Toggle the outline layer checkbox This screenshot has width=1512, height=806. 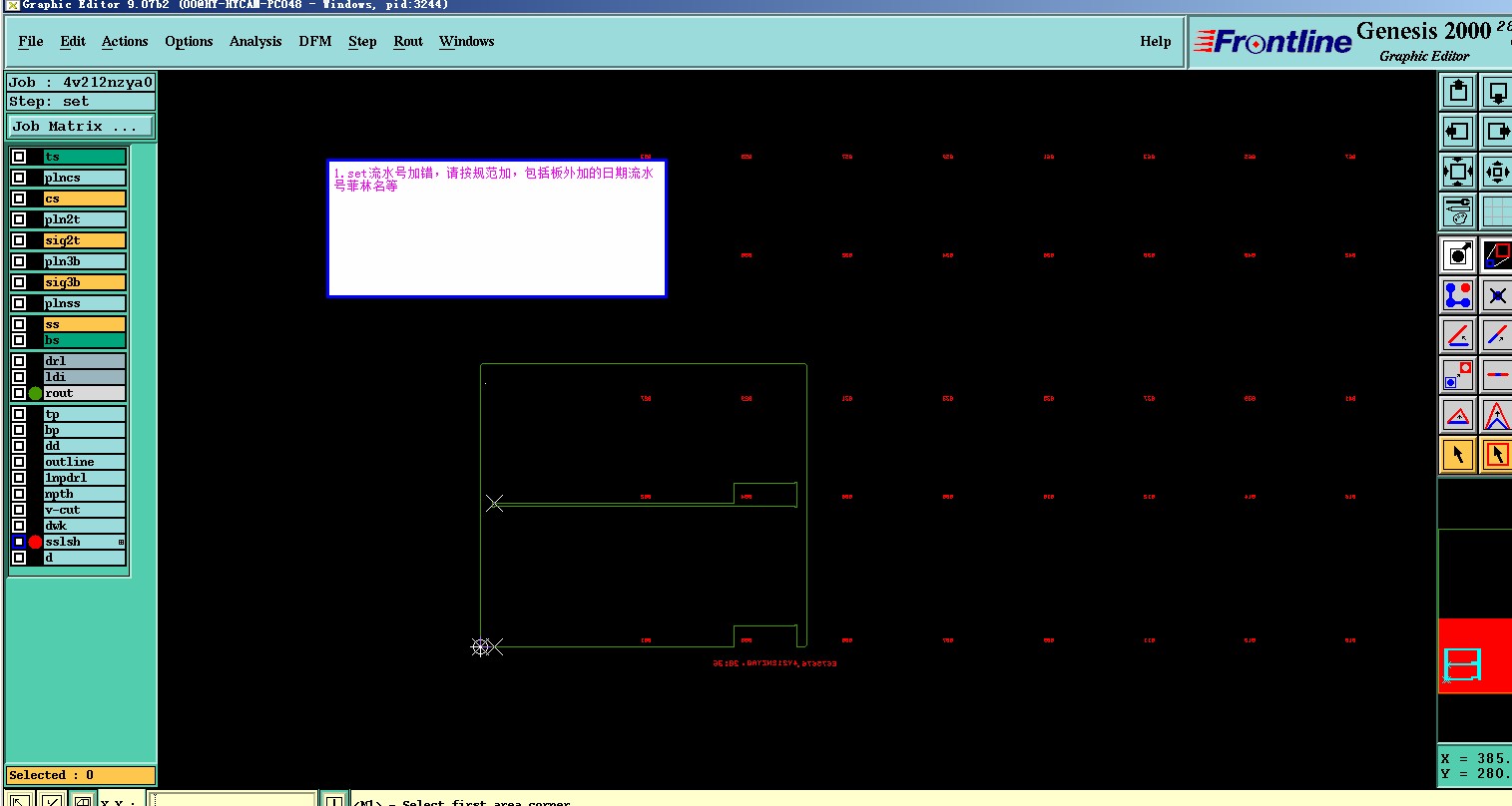(x=19, y=462)
